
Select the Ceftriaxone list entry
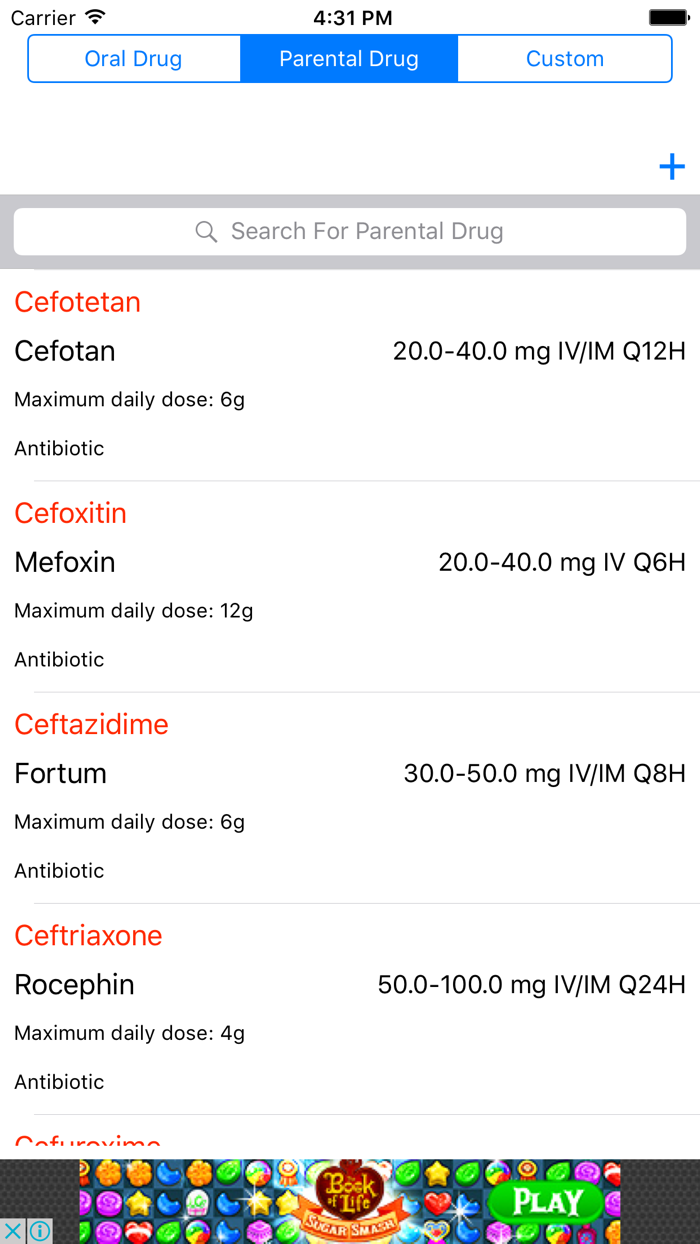(x=88, y=935)
